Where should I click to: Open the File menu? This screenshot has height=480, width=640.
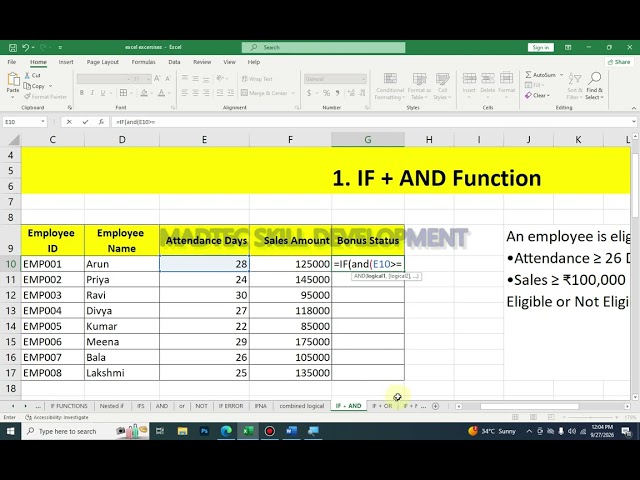click(11, 62)
